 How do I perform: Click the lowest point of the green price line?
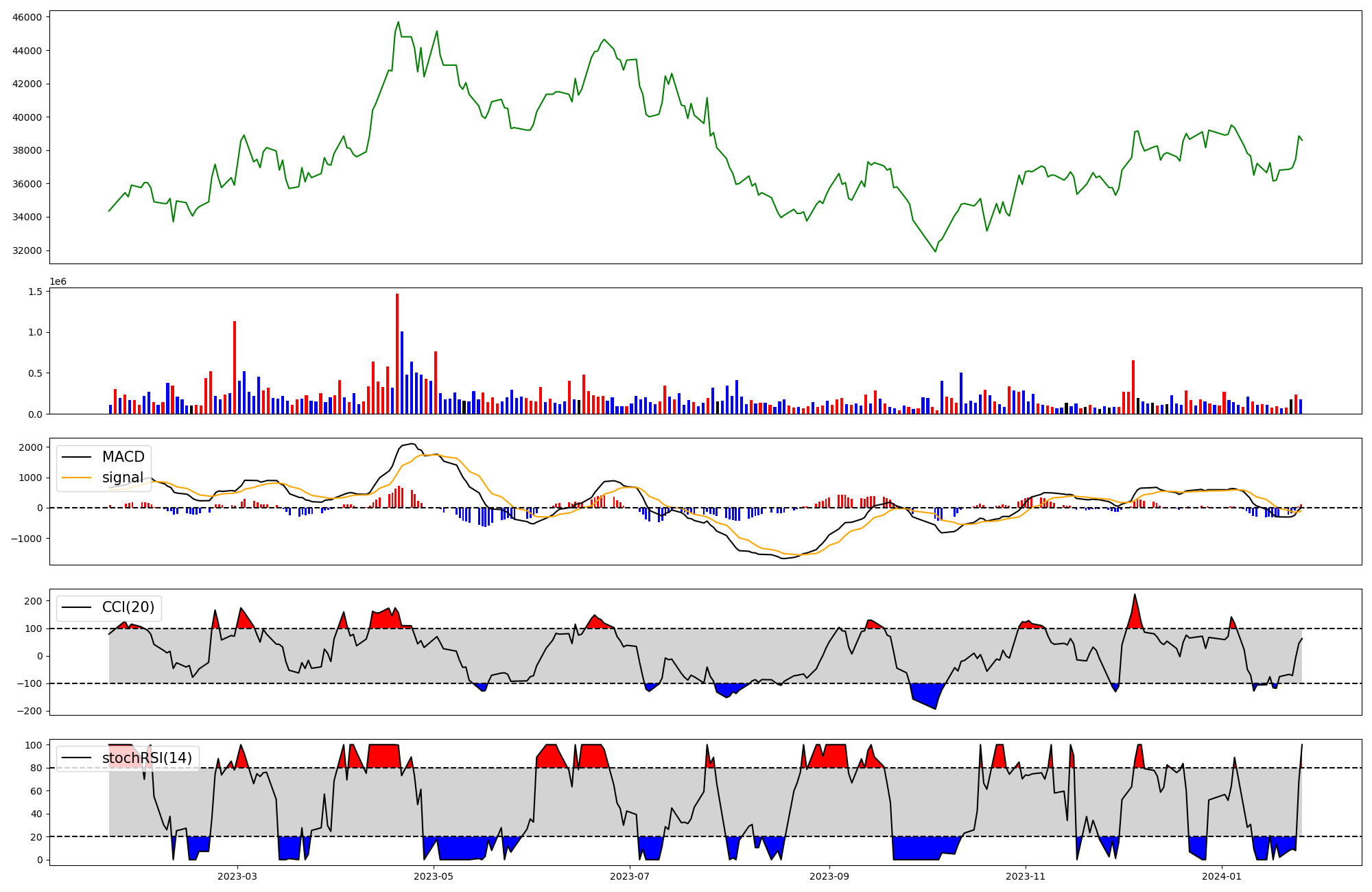(935, 251)
